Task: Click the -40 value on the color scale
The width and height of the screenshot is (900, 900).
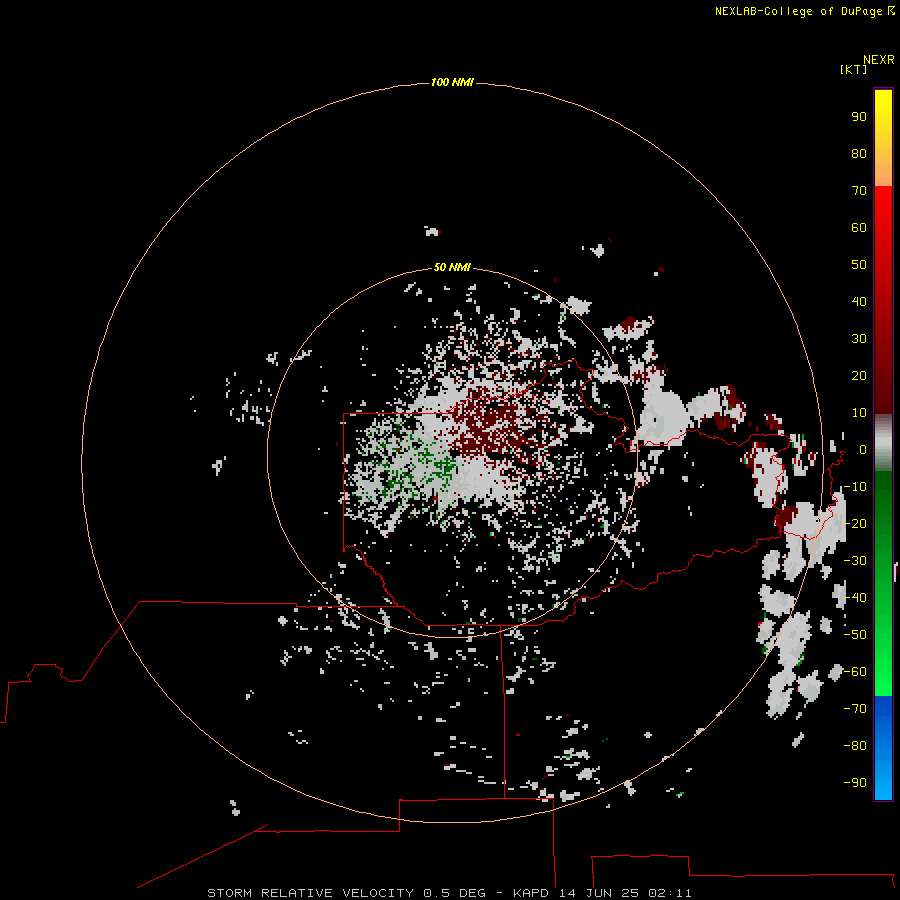Action: pyautogui.click(x=855, y=598)
